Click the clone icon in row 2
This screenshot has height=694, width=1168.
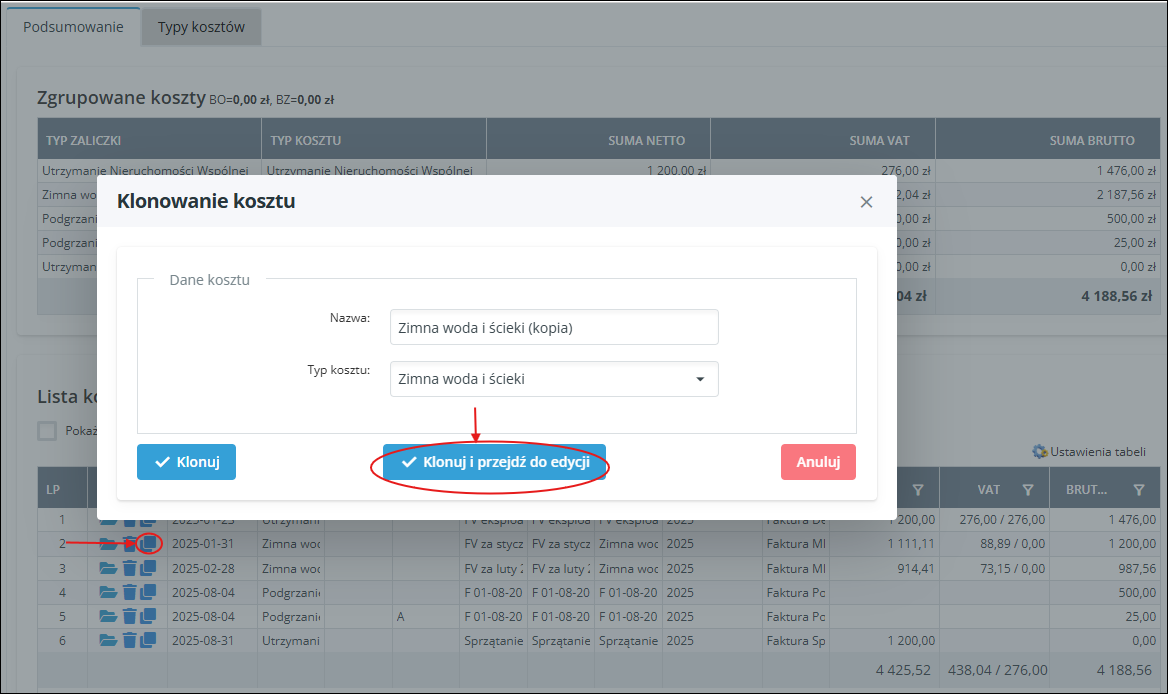[x=148, y=543]
